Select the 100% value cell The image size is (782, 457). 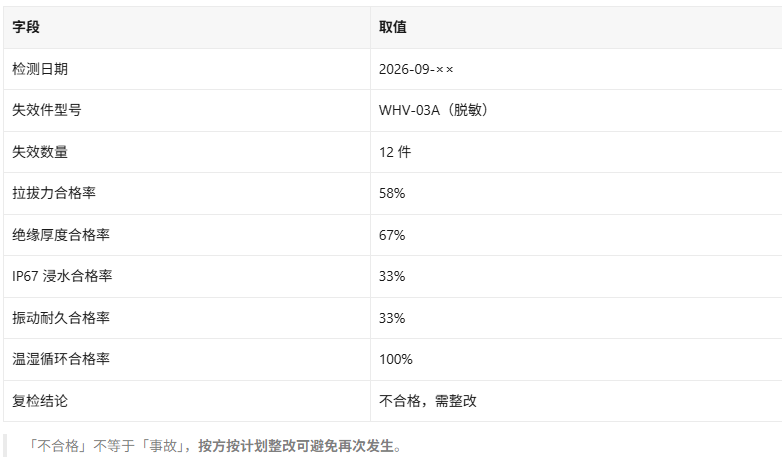576,359
